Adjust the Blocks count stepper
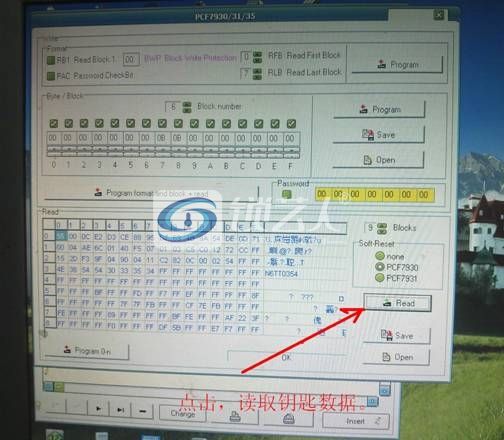Viewport: 504px width, 440px height. (382, 228)
